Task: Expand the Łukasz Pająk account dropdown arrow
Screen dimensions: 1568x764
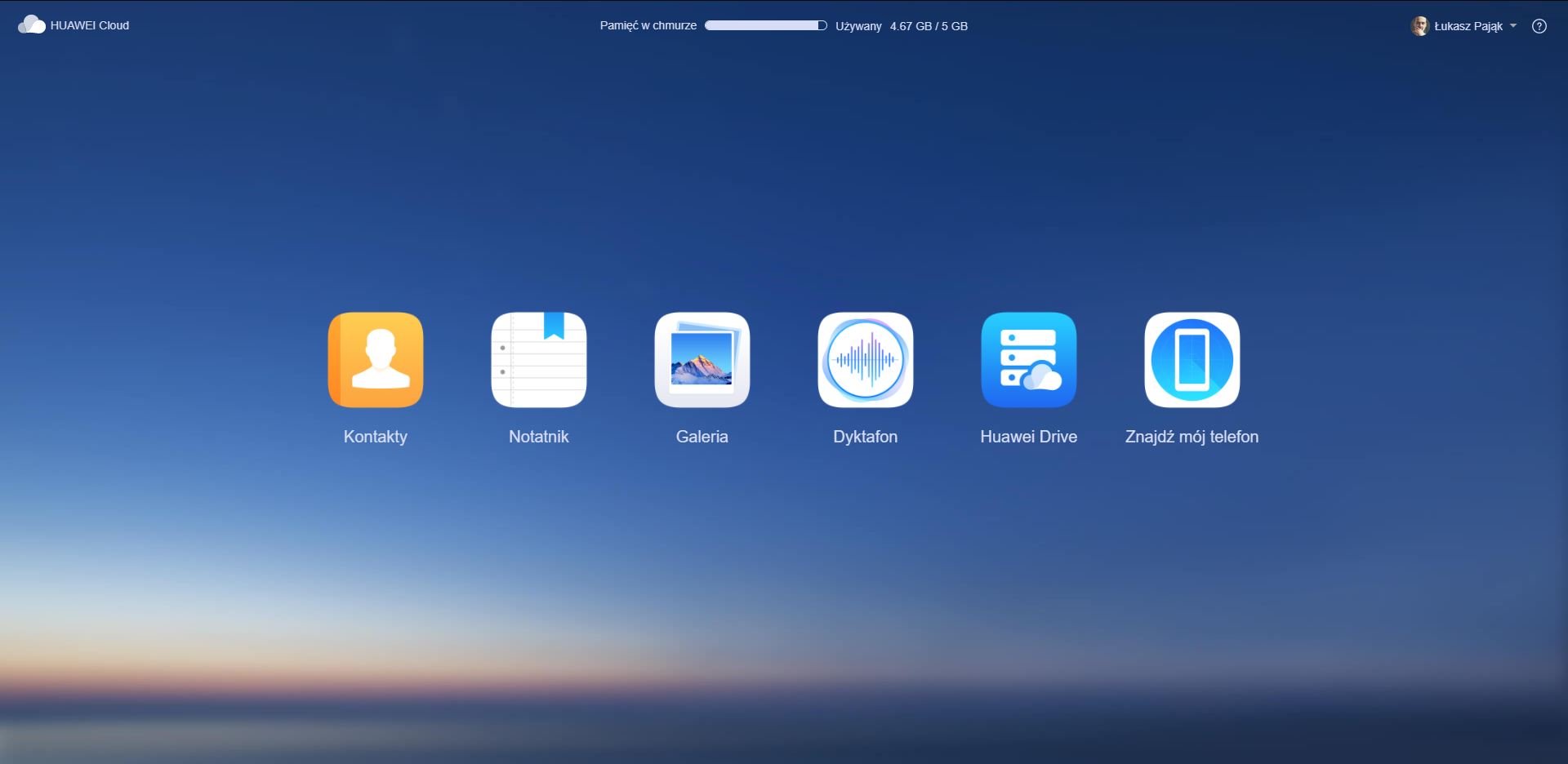Action: (x=1513, y=26)
